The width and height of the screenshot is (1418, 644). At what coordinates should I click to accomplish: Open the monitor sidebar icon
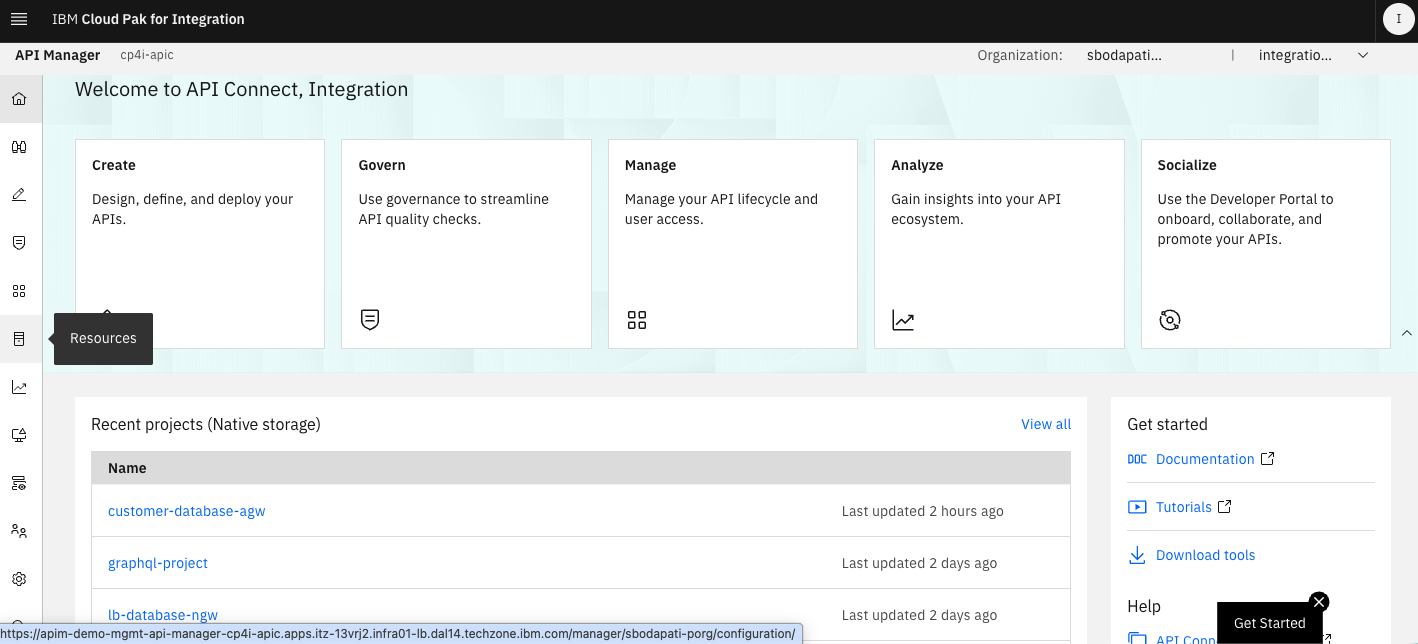click(19, 435)
